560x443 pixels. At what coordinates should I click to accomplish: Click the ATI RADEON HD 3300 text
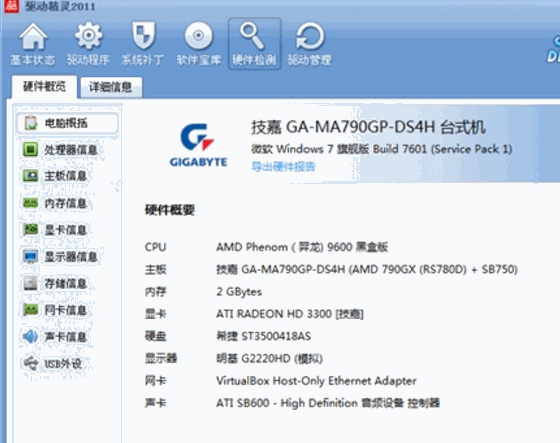point(290,314)
